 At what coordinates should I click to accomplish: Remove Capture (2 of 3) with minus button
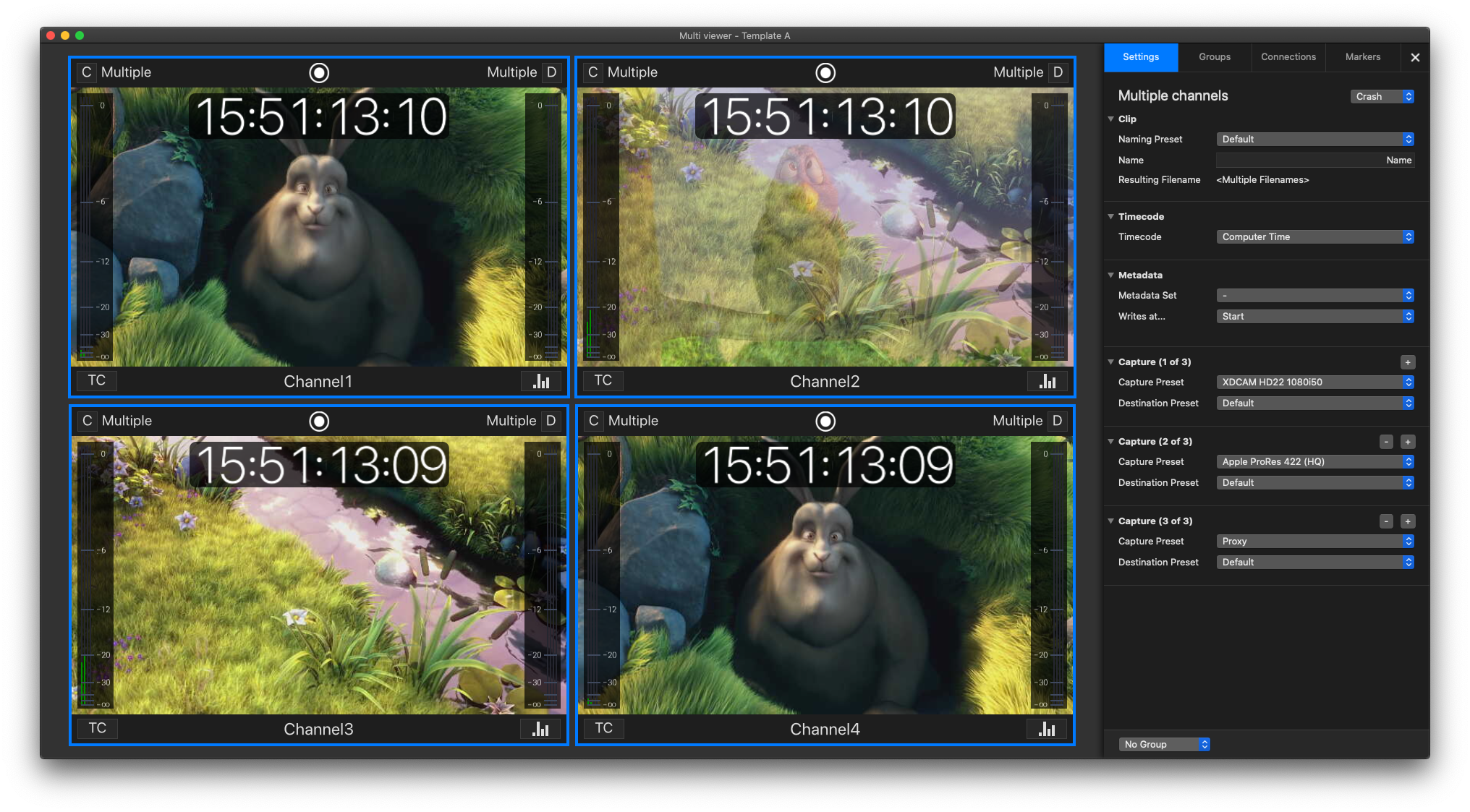click(x=1386, y=442)
